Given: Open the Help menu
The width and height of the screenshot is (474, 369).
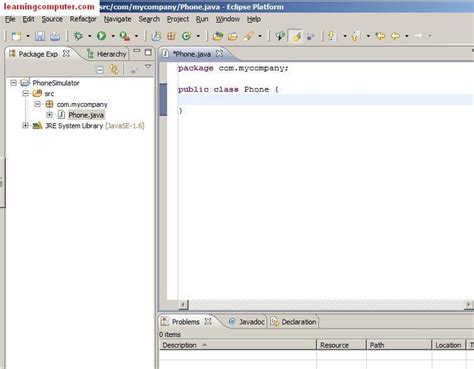Looking at the screenshot, I should point(254,19).
